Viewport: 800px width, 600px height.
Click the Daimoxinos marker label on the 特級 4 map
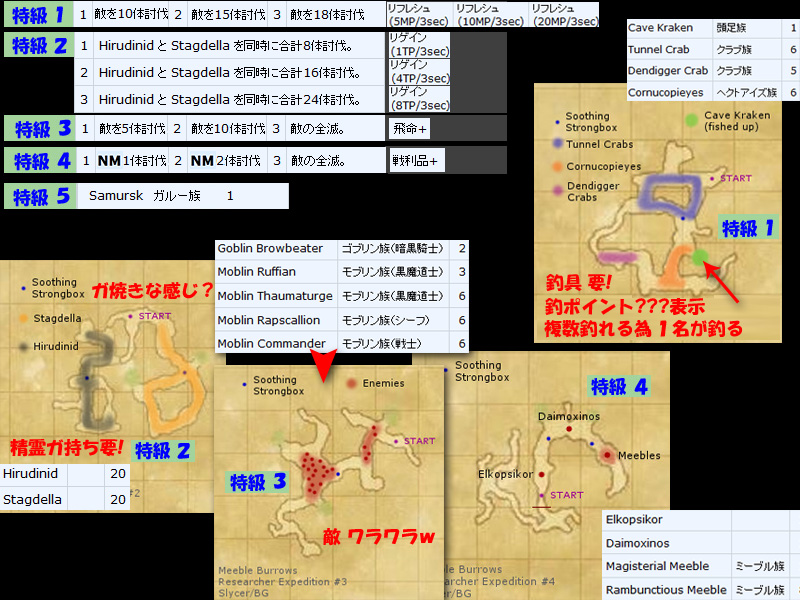569,416
